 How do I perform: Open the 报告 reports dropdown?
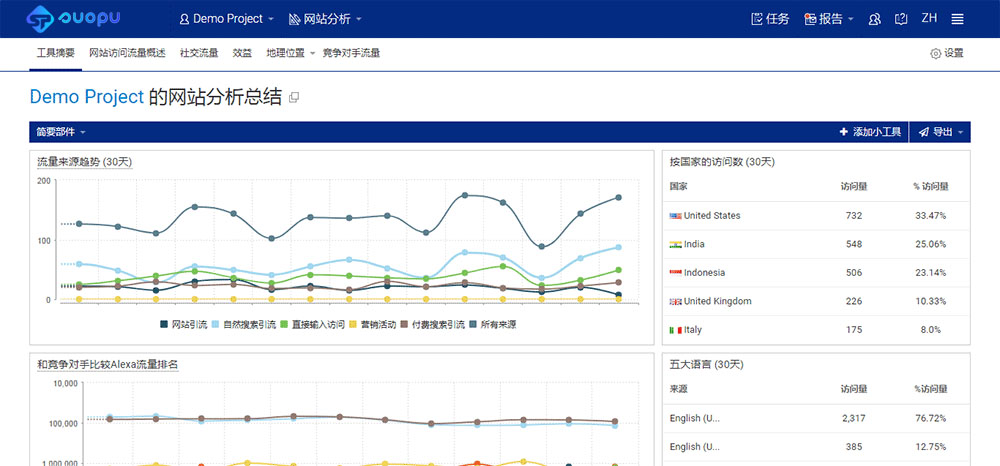[828, 19]
